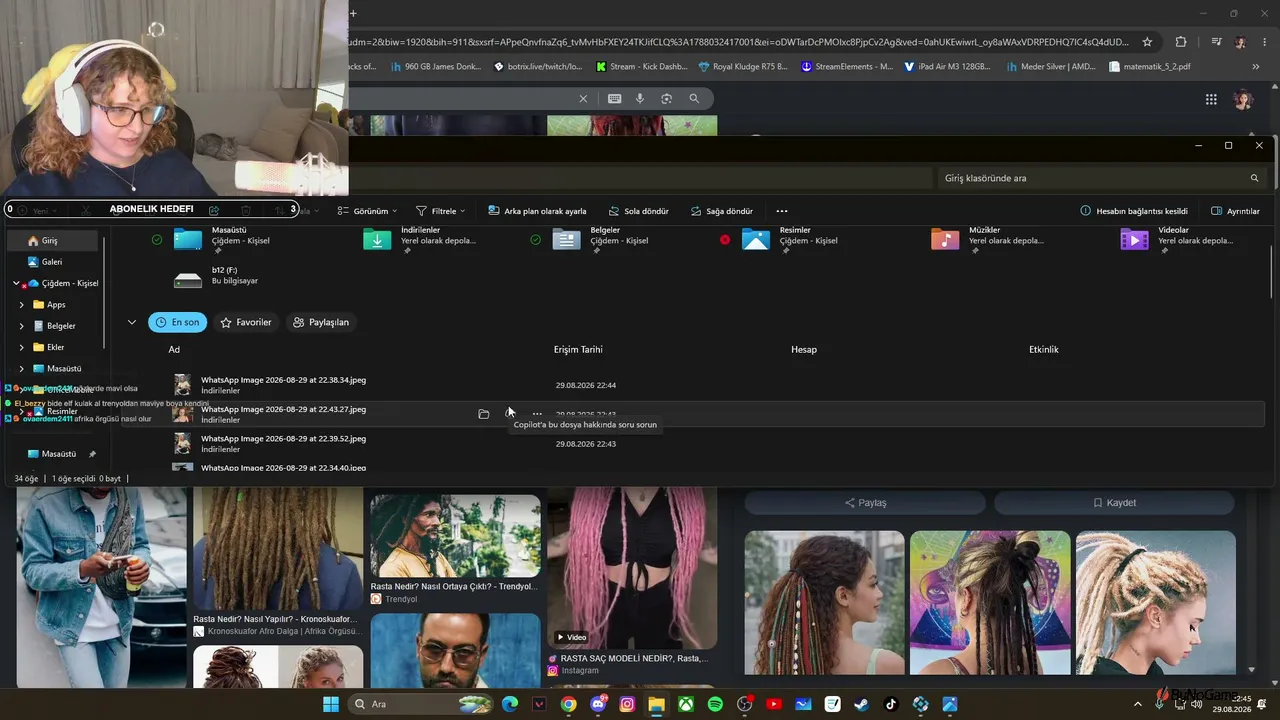Click Paylaş button in Google Images panel

click(865, 503)
